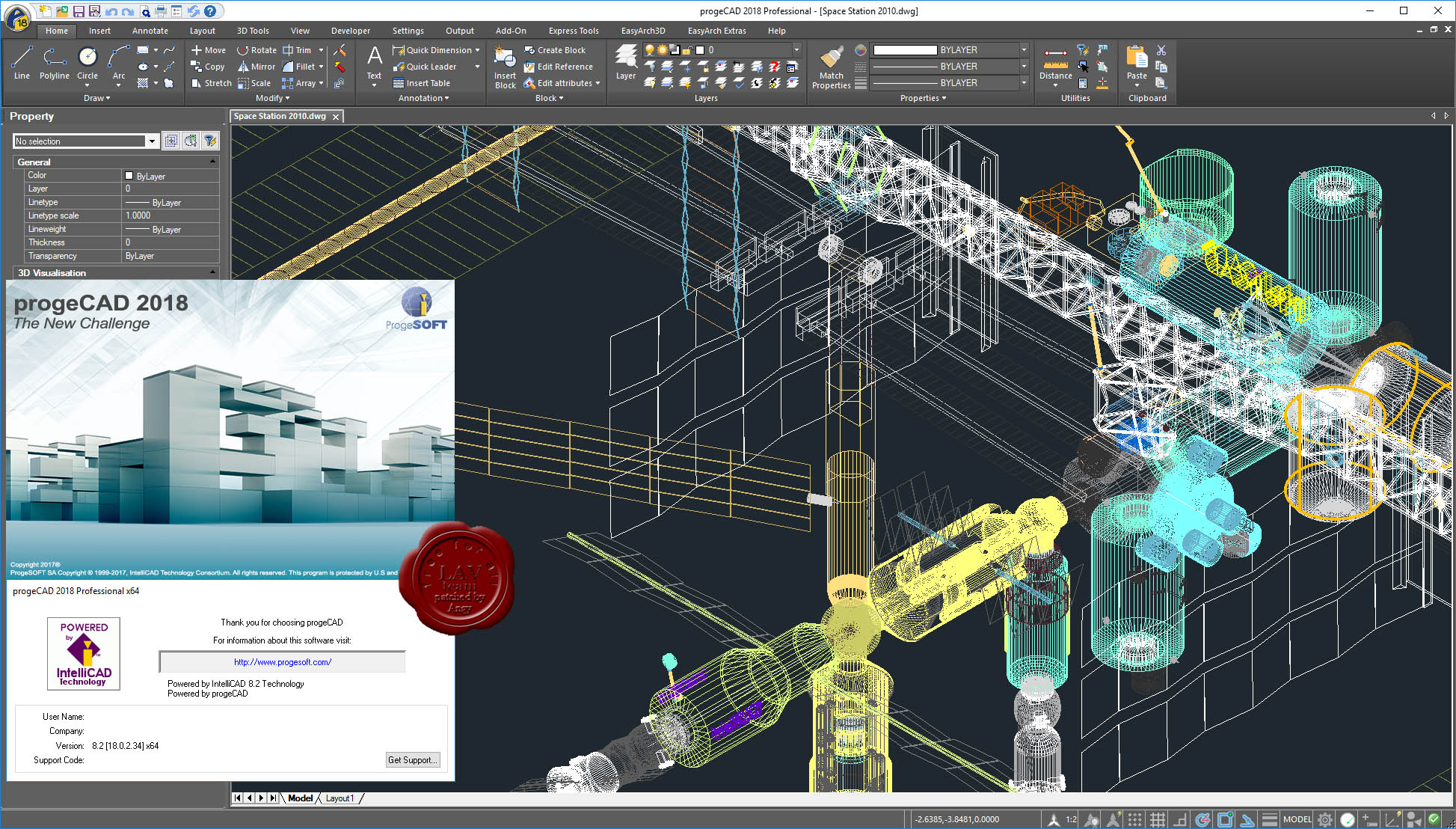Screen dimensions: 1456x829
Task: Open the color BYLAYER dropdown
Action: coord(1024,50)
